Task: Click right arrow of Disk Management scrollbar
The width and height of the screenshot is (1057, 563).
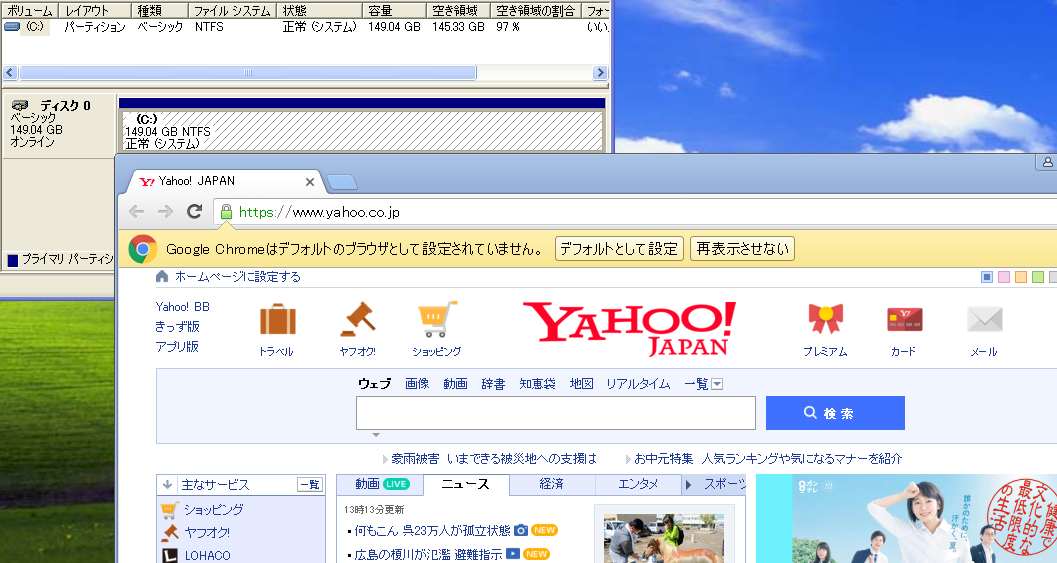Action: point(600,73)
